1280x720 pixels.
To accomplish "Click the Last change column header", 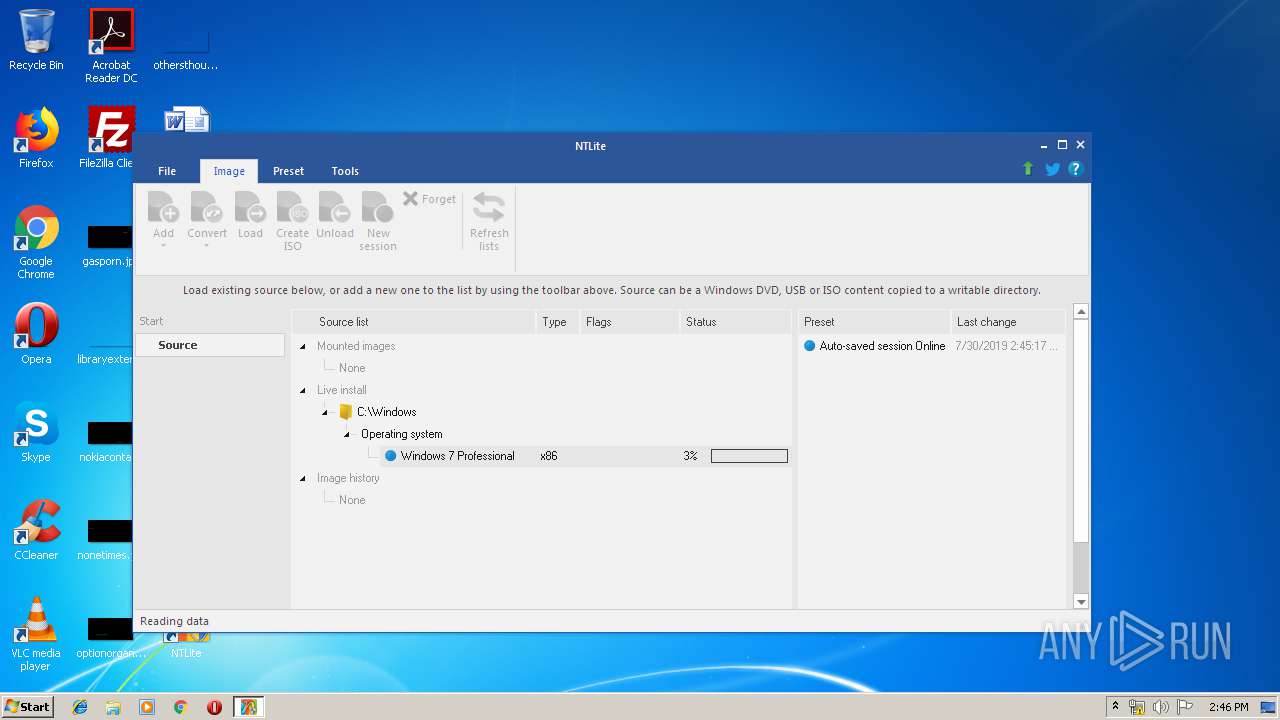I will (1008, 322).
